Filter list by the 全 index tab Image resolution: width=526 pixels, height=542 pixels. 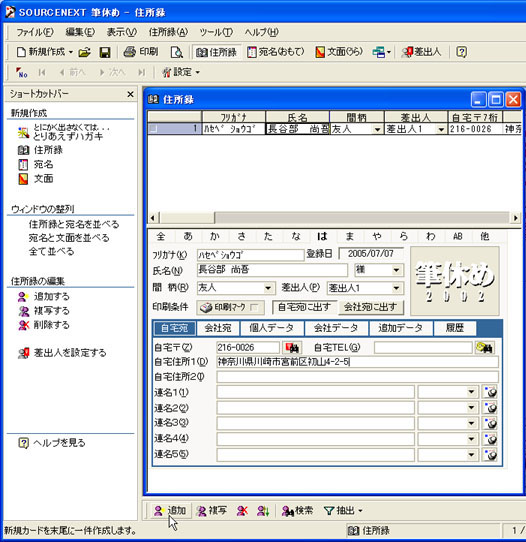tap(161, 236)
